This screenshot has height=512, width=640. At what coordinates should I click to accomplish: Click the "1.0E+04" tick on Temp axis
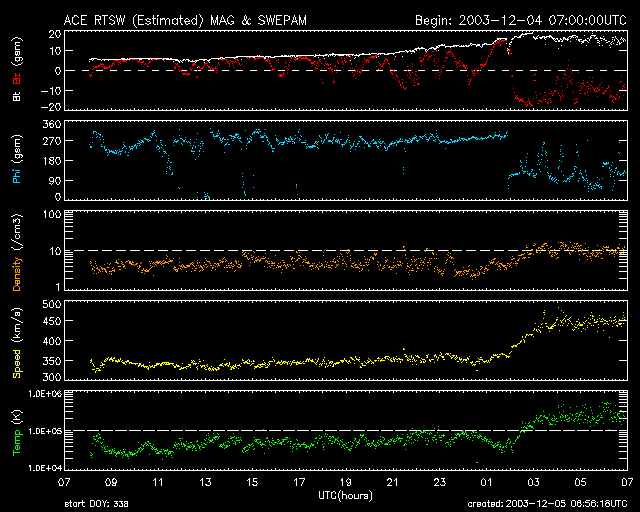[x=45, y=468]
